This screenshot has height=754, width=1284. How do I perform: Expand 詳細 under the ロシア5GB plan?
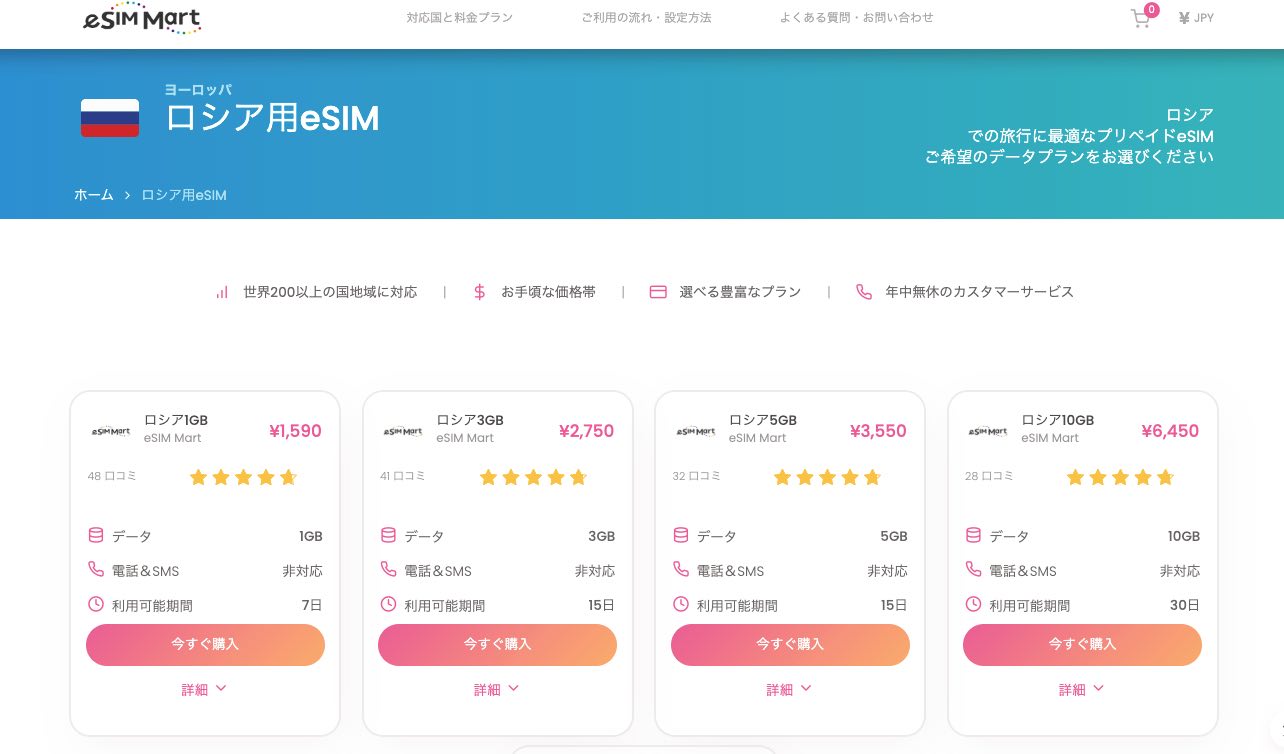tap(789, 689)
